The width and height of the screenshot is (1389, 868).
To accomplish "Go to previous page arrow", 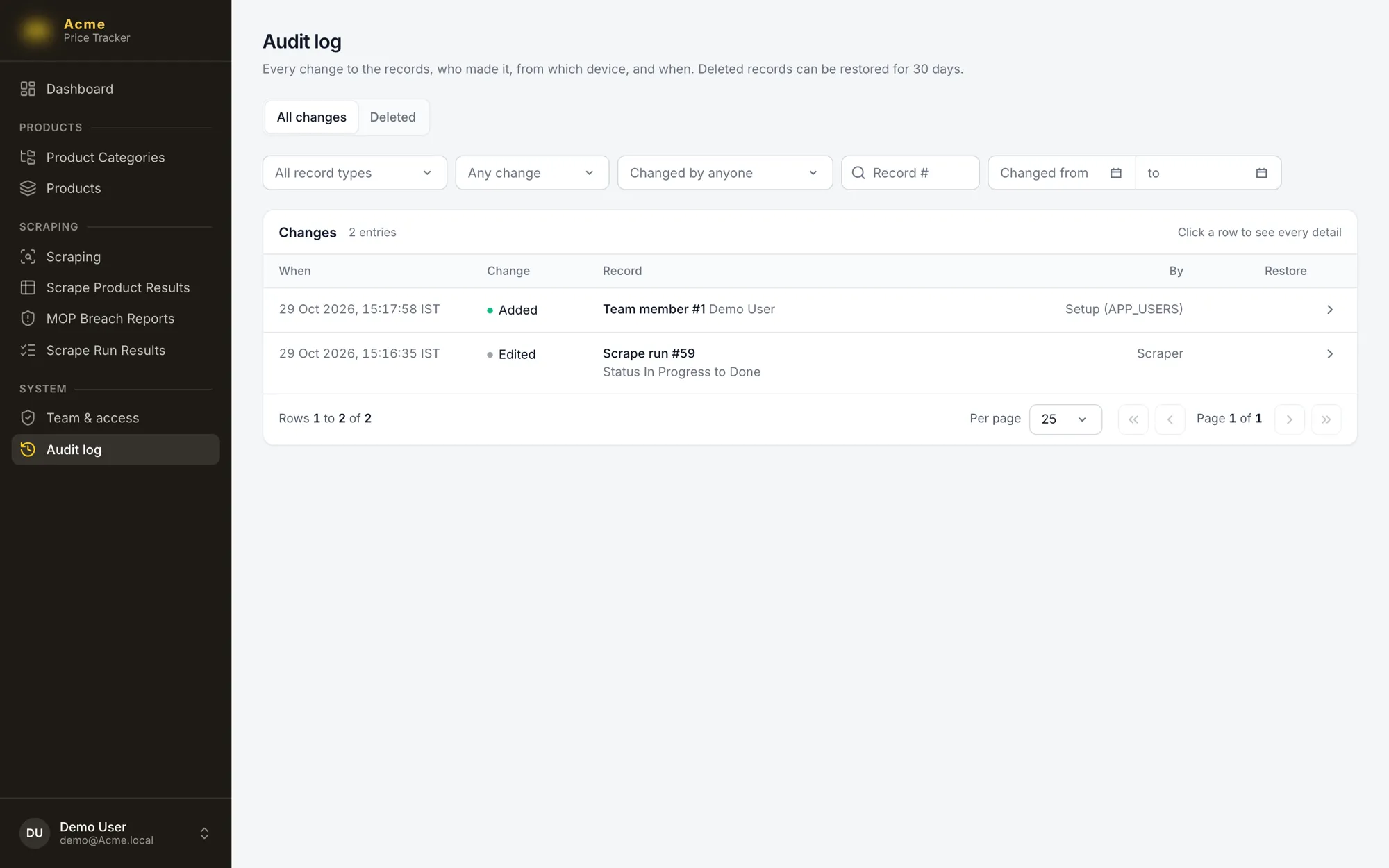I will 1170,419.
